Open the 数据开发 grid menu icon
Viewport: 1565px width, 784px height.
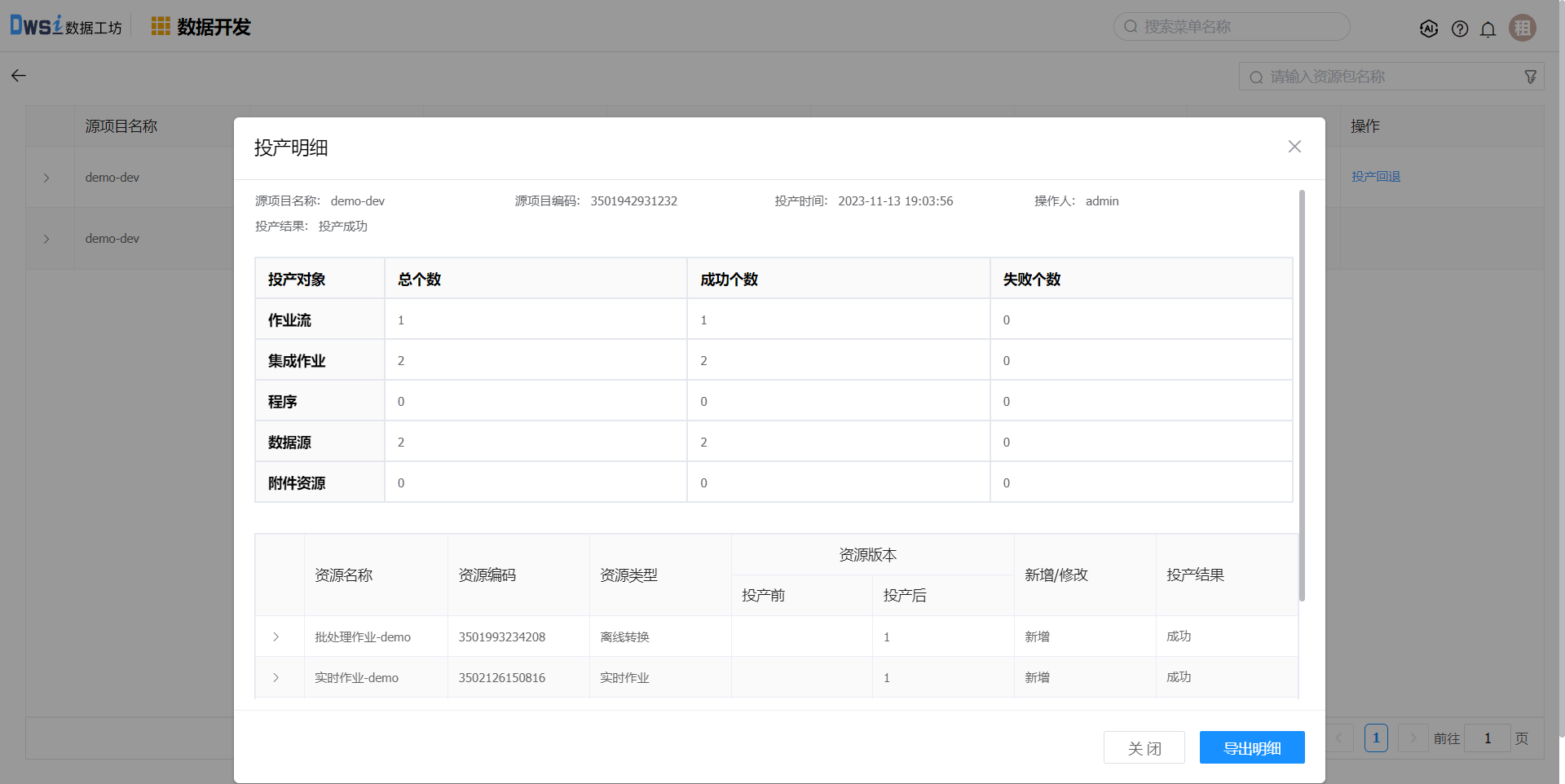[x=161, y=27]
